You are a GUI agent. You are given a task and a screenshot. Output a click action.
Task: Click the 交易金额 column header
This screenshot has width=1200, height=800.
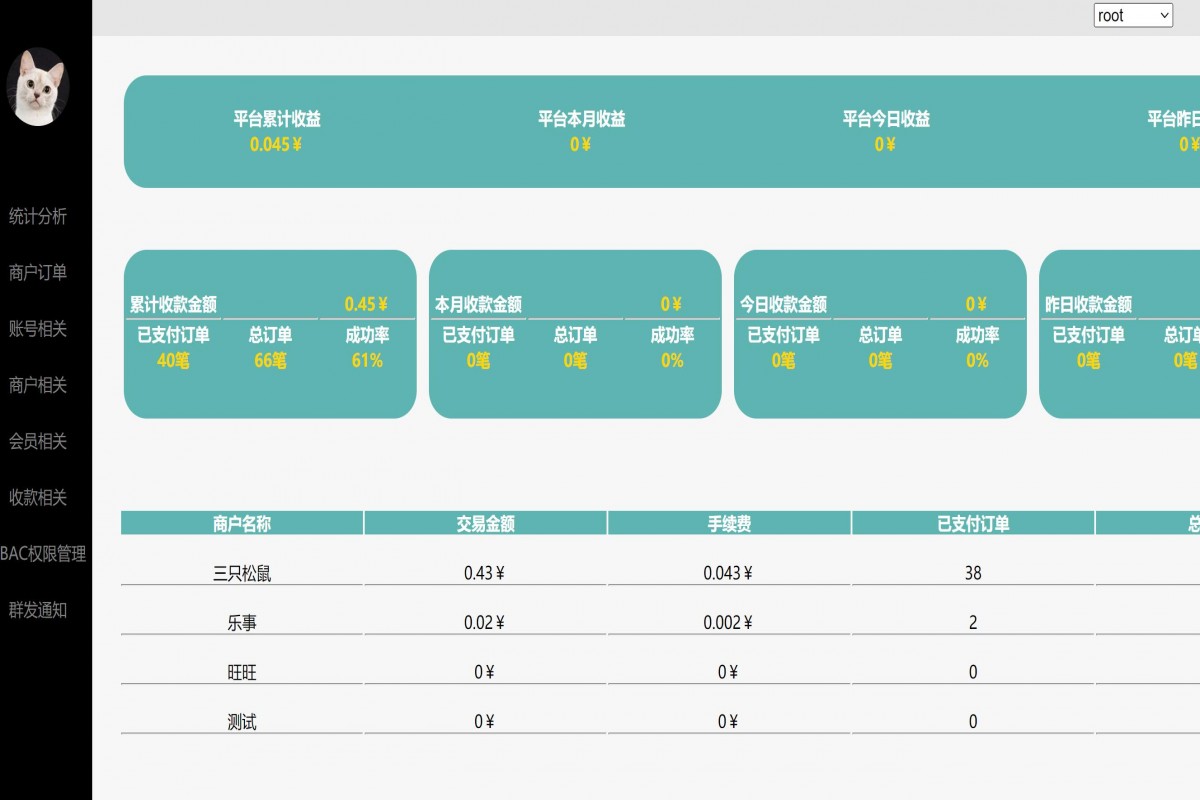coord(484,521)
